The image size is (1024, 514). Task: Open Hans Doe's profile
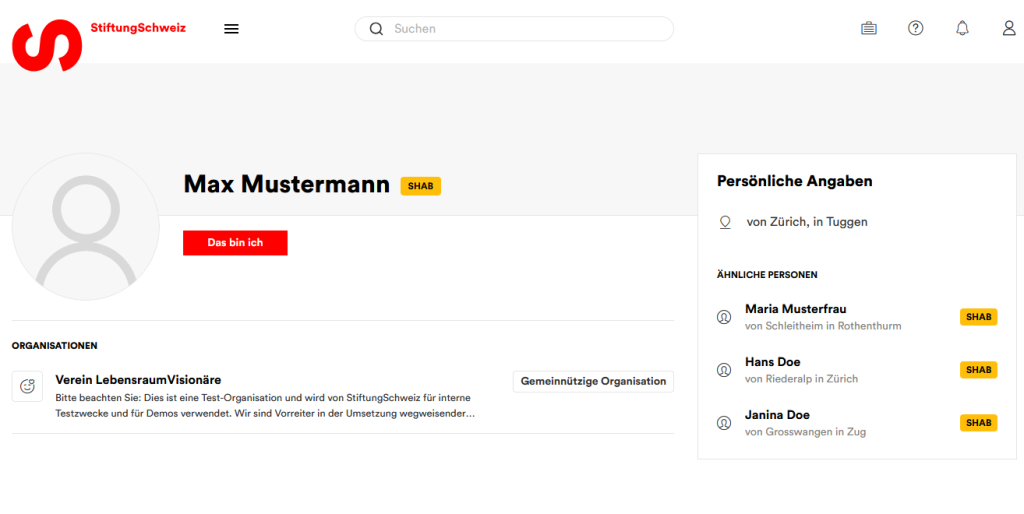click(772, 362)
